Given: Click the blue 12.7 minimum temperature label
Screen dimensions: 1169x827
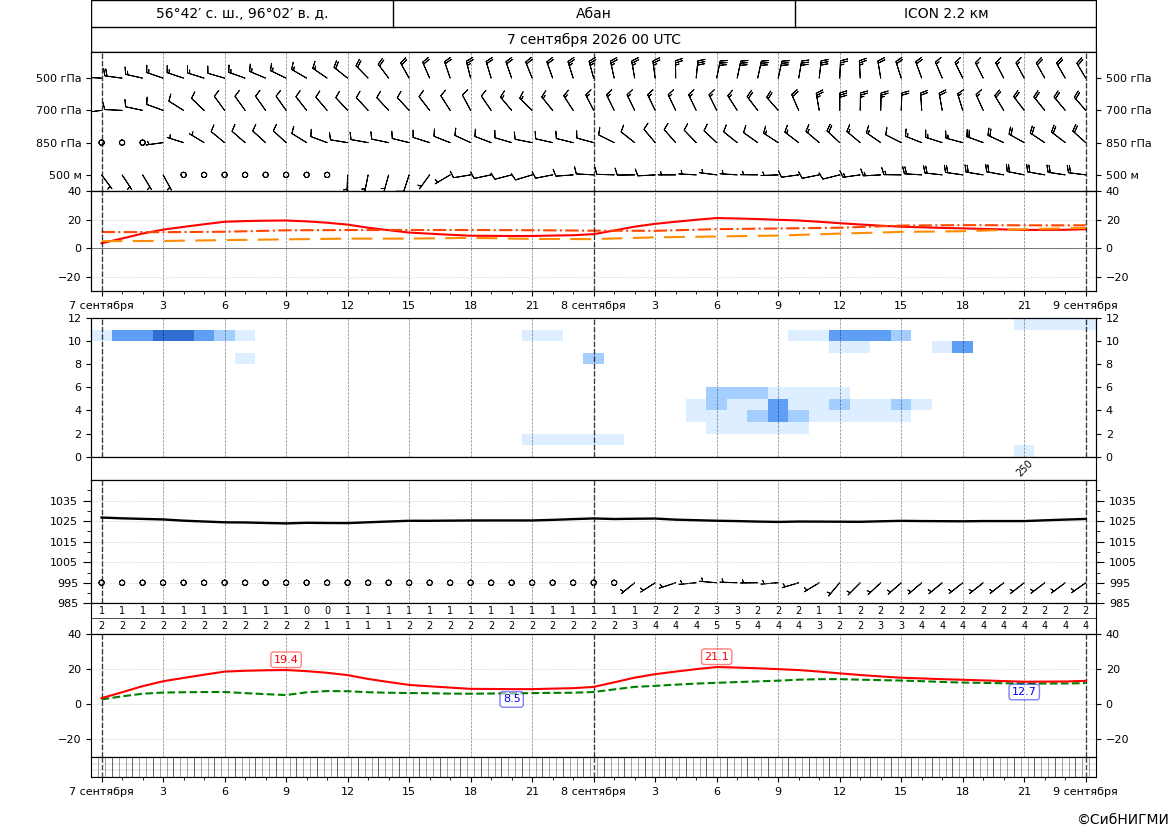Looking at the screenshot, I should 1023,691.
